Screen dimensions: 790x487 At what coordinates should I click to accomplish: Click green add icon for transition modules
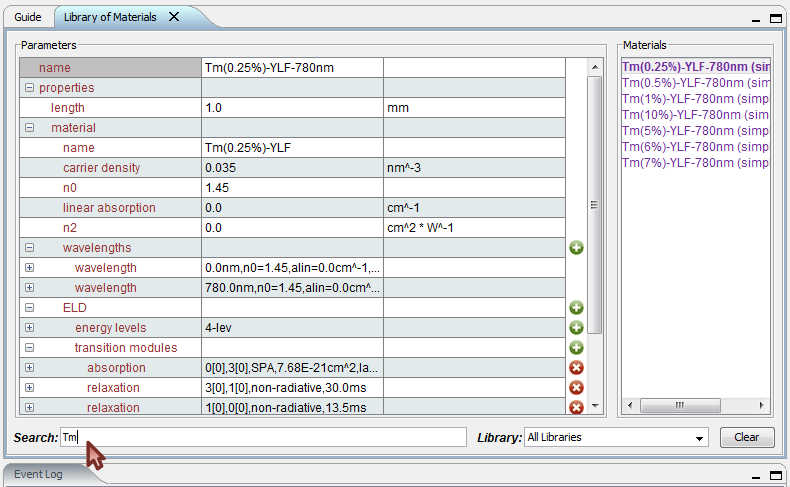576,348
